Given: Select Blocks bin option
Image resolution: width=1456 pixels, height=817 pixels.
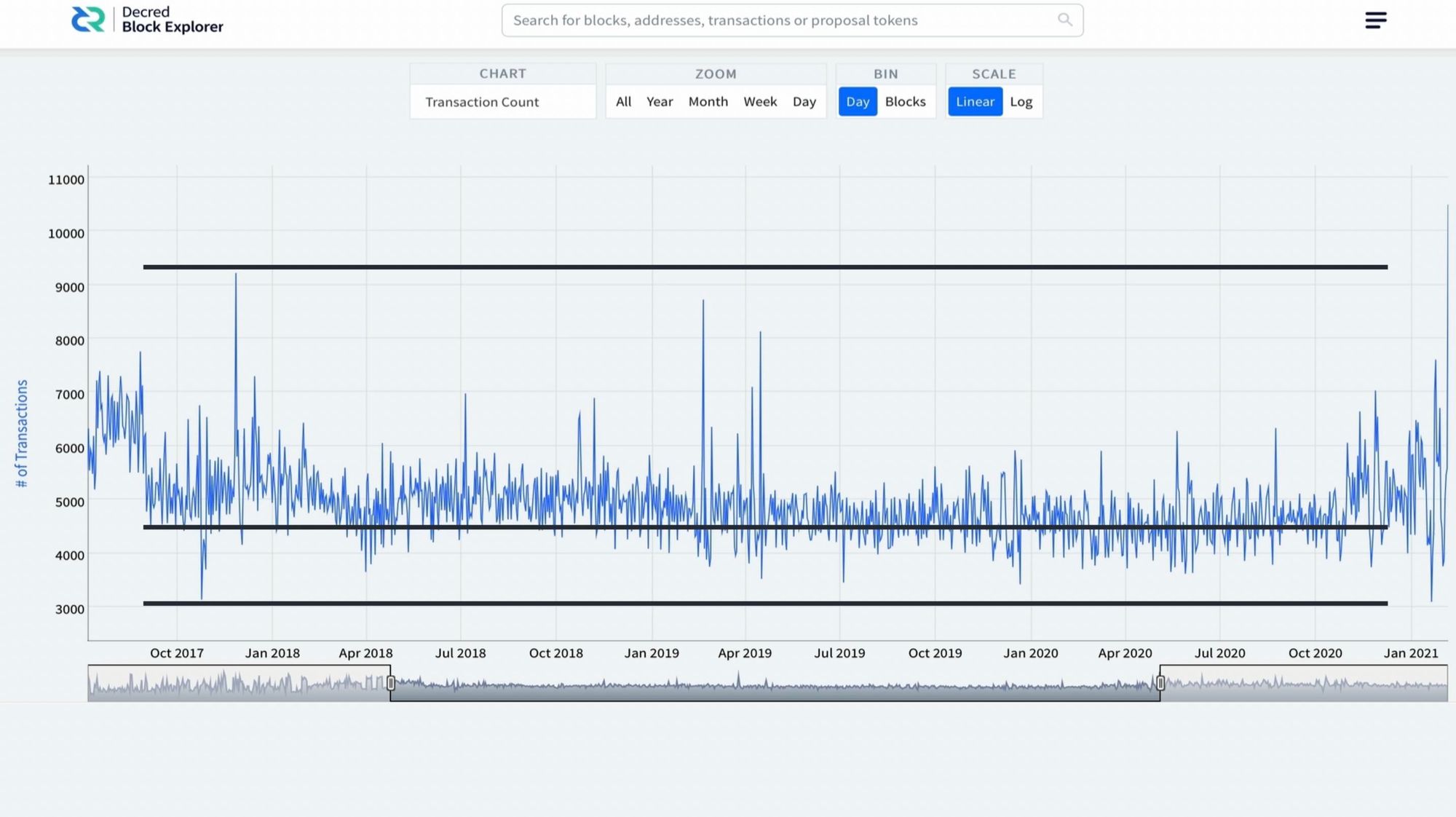Looking at the screenshot, I should pos(906,102).
